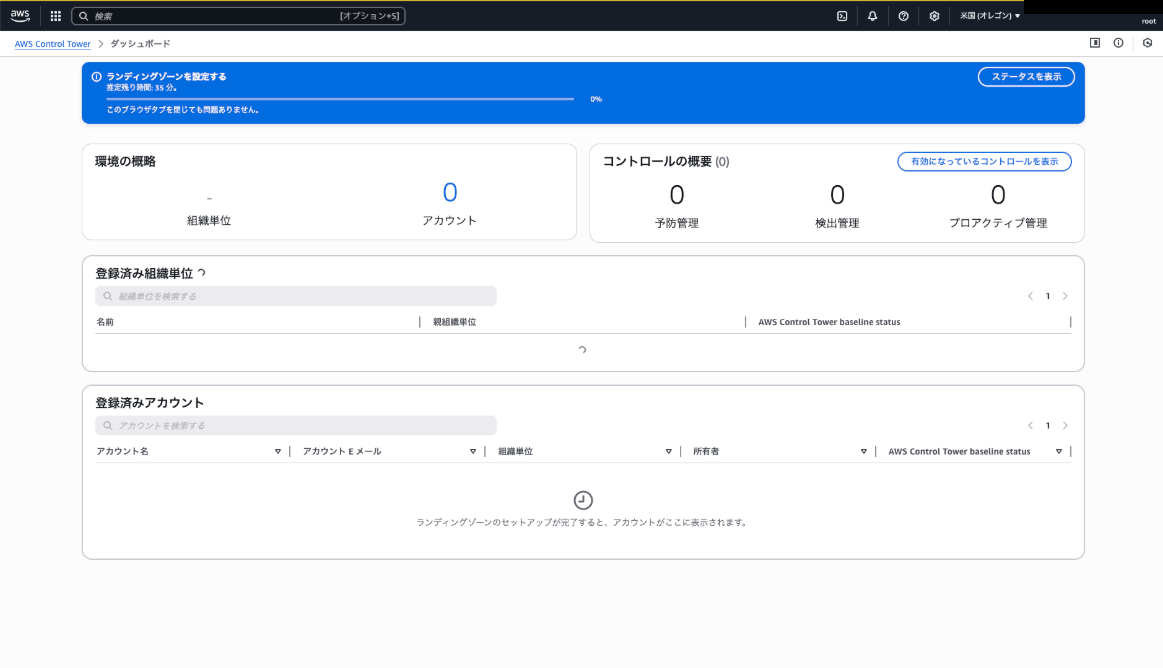
Task: Open the アカウント count 0 link
Action: (449, 193)
